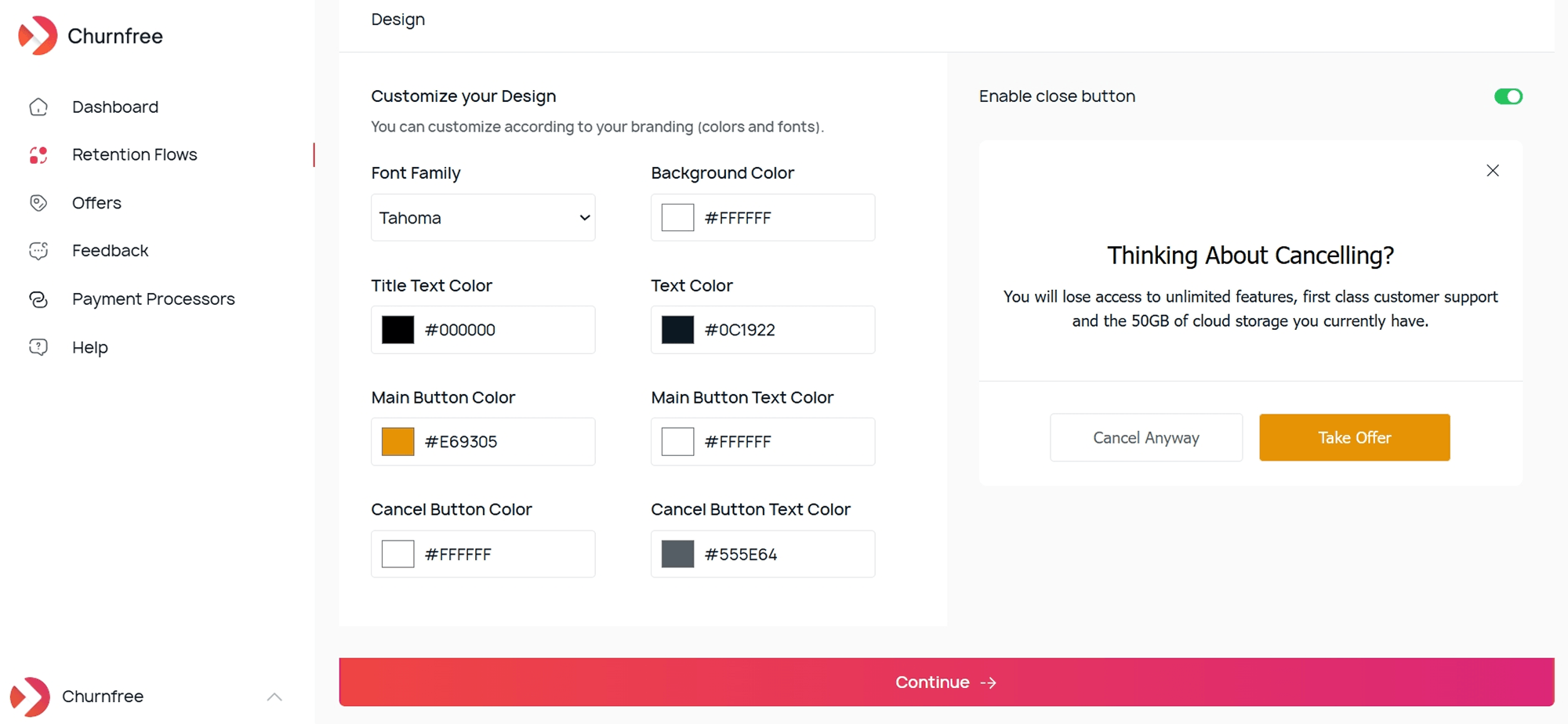The width and height of the screenshot is (1568, 724).
Task: Navigate to Retention Flows
Action: click(134, 155)
